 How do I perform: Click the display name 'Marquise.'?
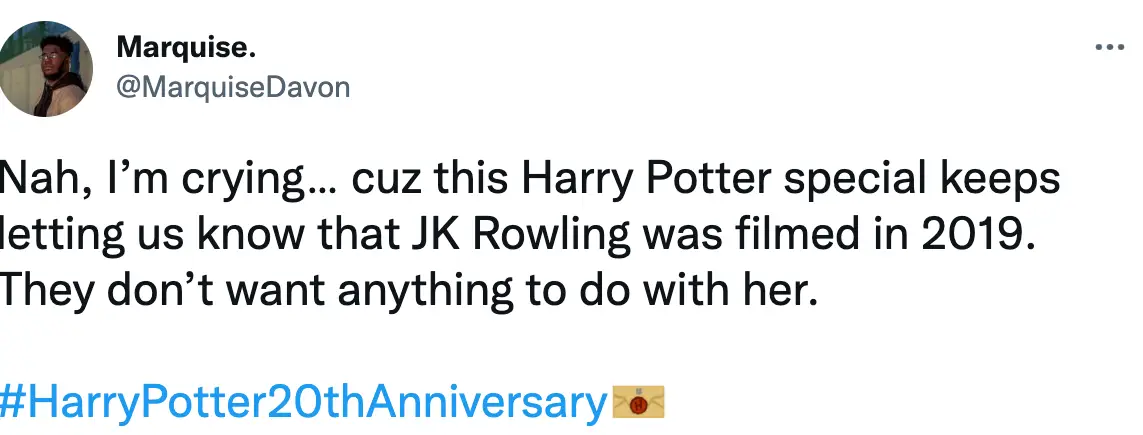179,48
